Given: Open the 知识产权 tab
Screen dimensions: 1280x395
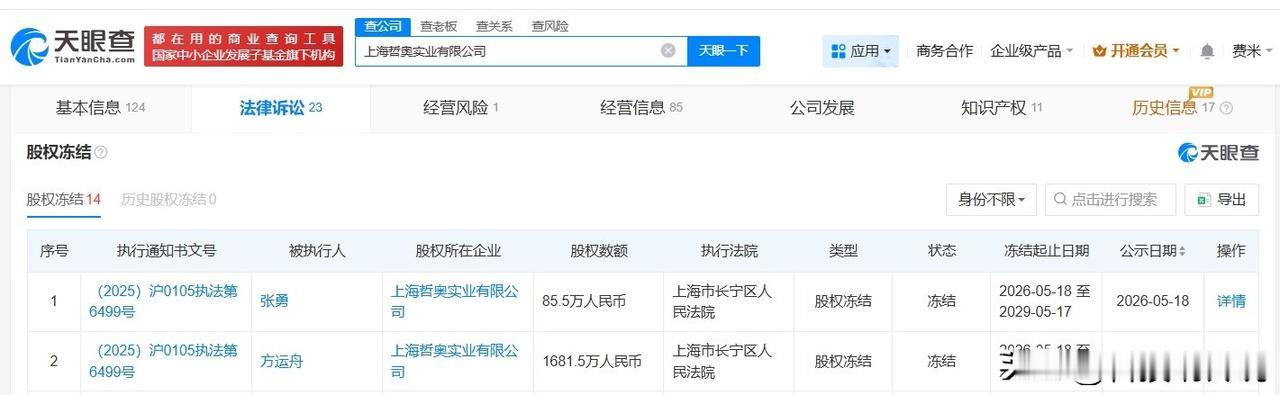Looking at the screenshot, I should pos(1001,108).
